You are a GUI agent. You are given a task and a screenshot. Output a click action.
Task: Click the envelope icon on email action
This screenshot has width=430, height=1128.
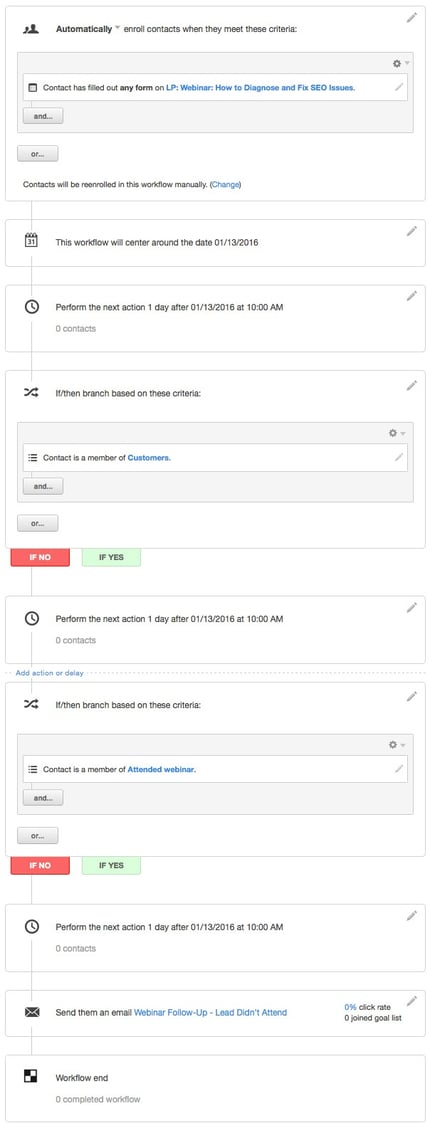point(32,1012)
